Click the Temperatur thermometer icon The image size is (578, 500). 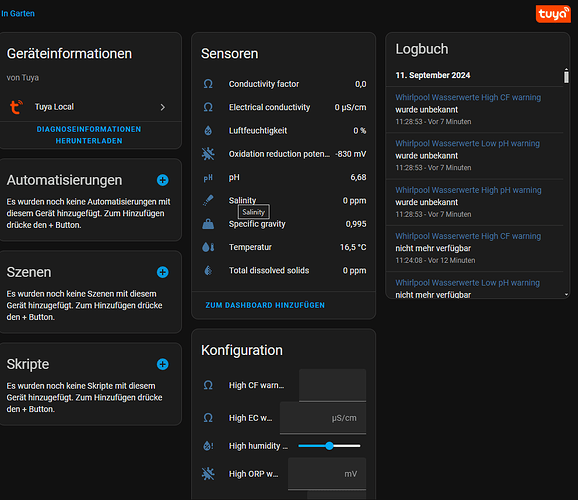[208, 247]
